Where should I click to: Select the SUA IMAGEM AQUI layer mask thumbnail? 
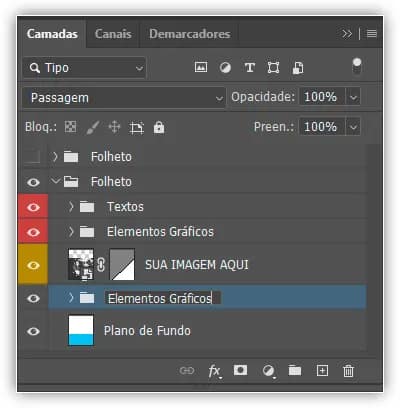click(122, 265)
